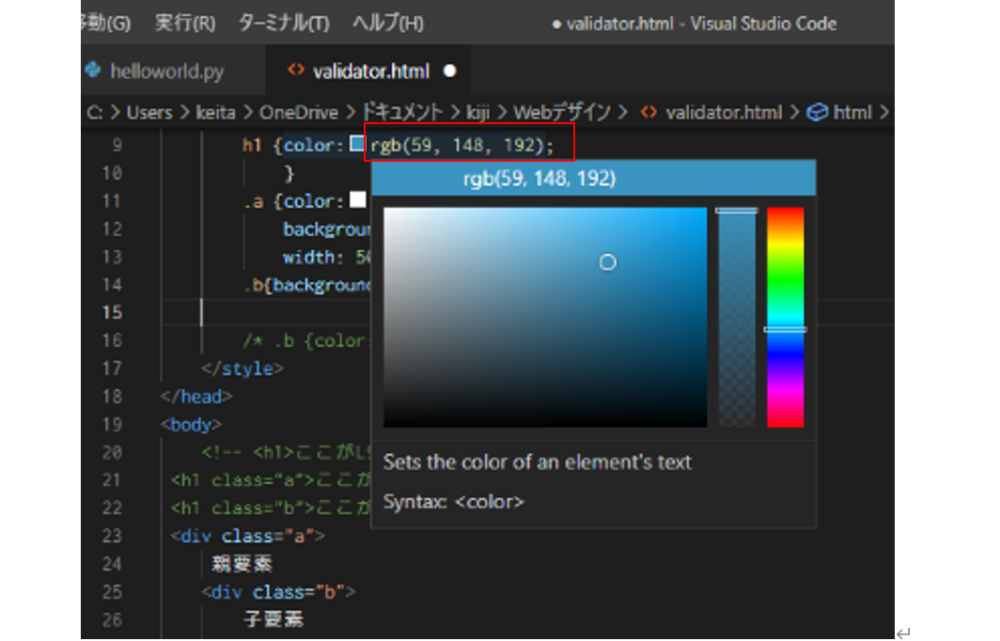Click the HTML icon on validator.html tab
1000x641 pixels.
point(296,70)
